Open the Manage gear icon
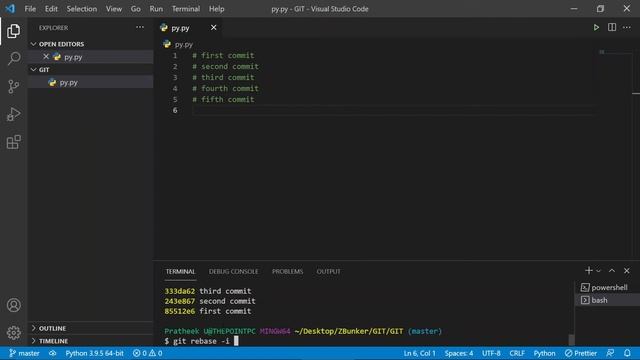Image resolution: width=640 pixels, height=360 pixels. [x=13, y=333]
